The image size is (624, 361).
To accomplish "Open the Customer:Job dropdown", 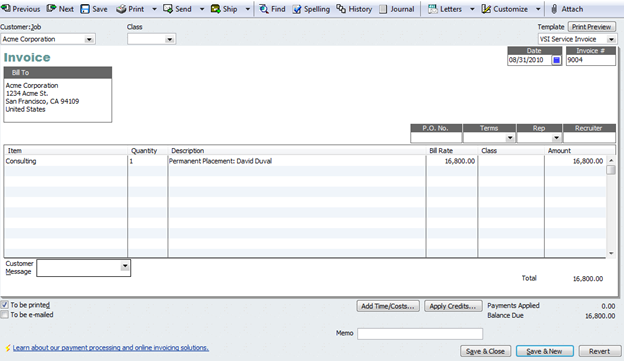I will click(89, 39).
